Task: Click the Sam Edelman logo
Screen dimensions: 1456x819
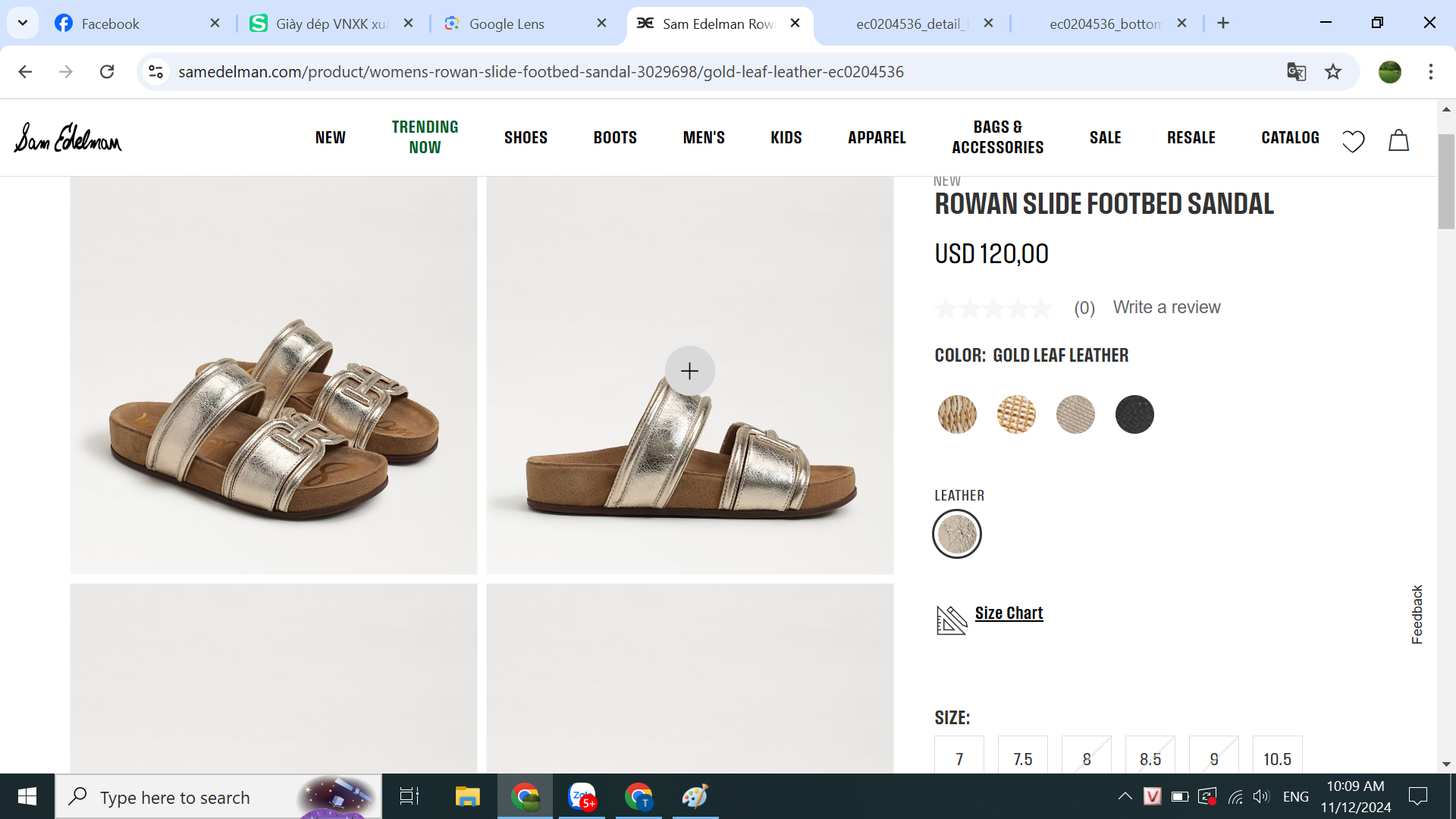Action: [x=68, y=138]
